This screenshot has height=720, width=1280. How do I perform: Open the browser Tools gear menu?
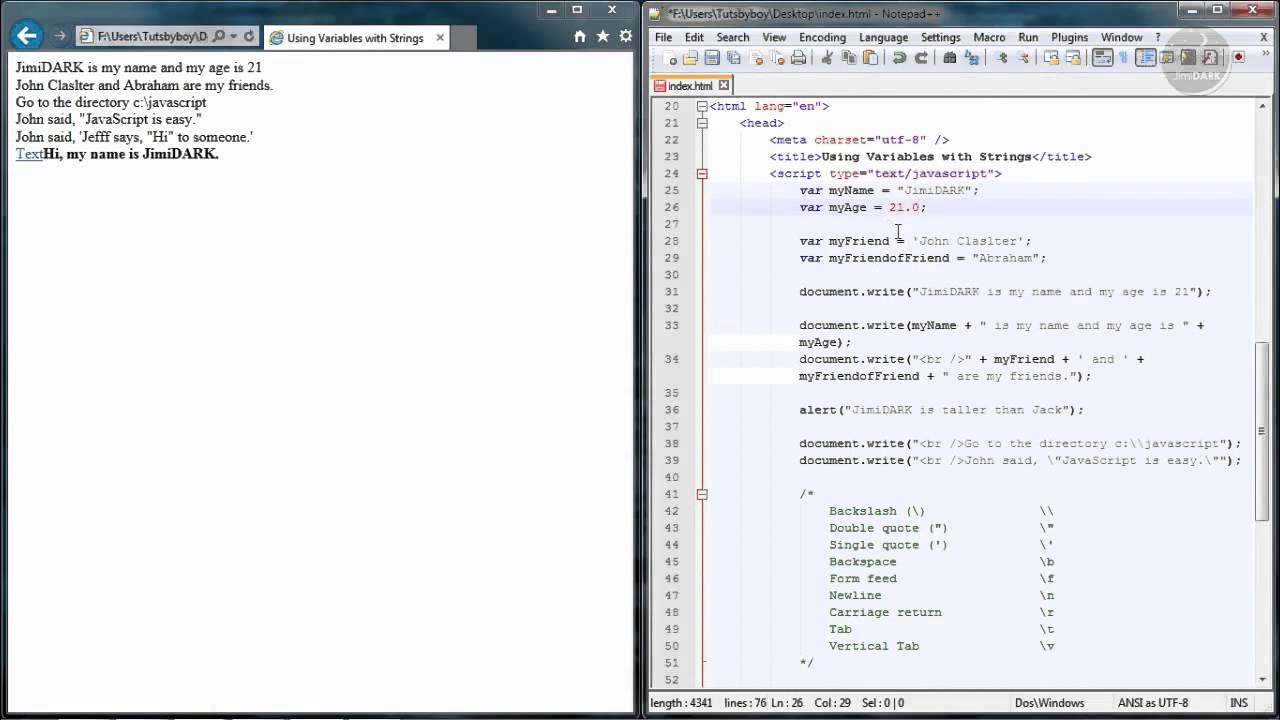(x=626, y=36)
